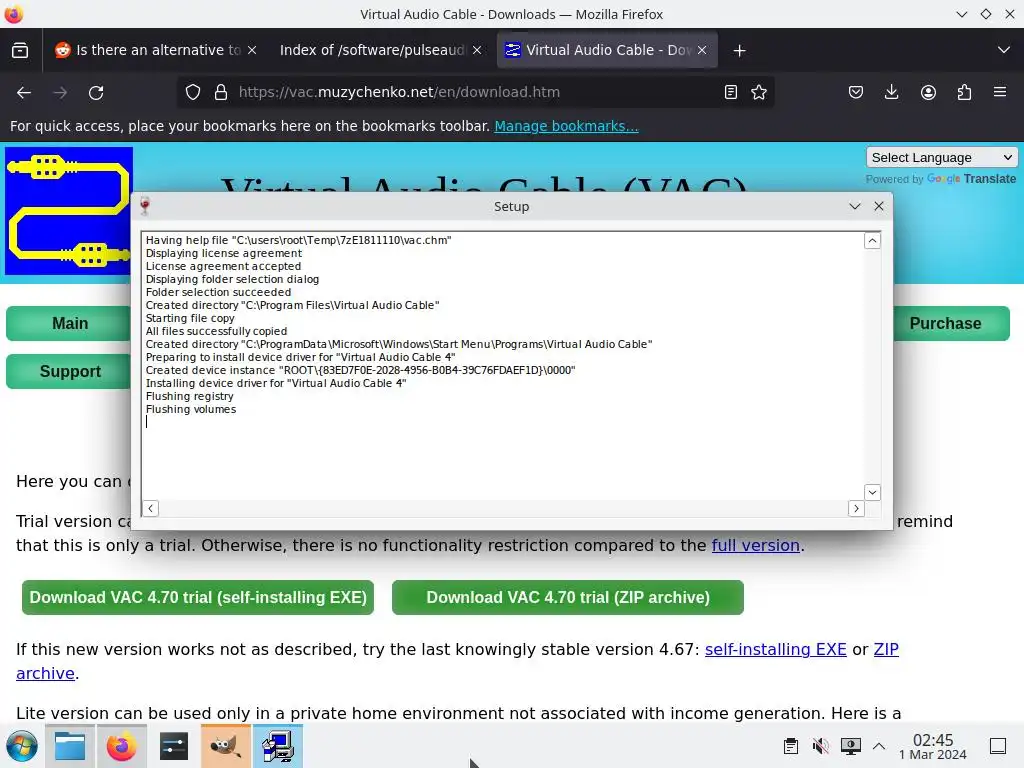Open the Main navigation button
Screen dimensions: 1024x768
tap(70, 323)
